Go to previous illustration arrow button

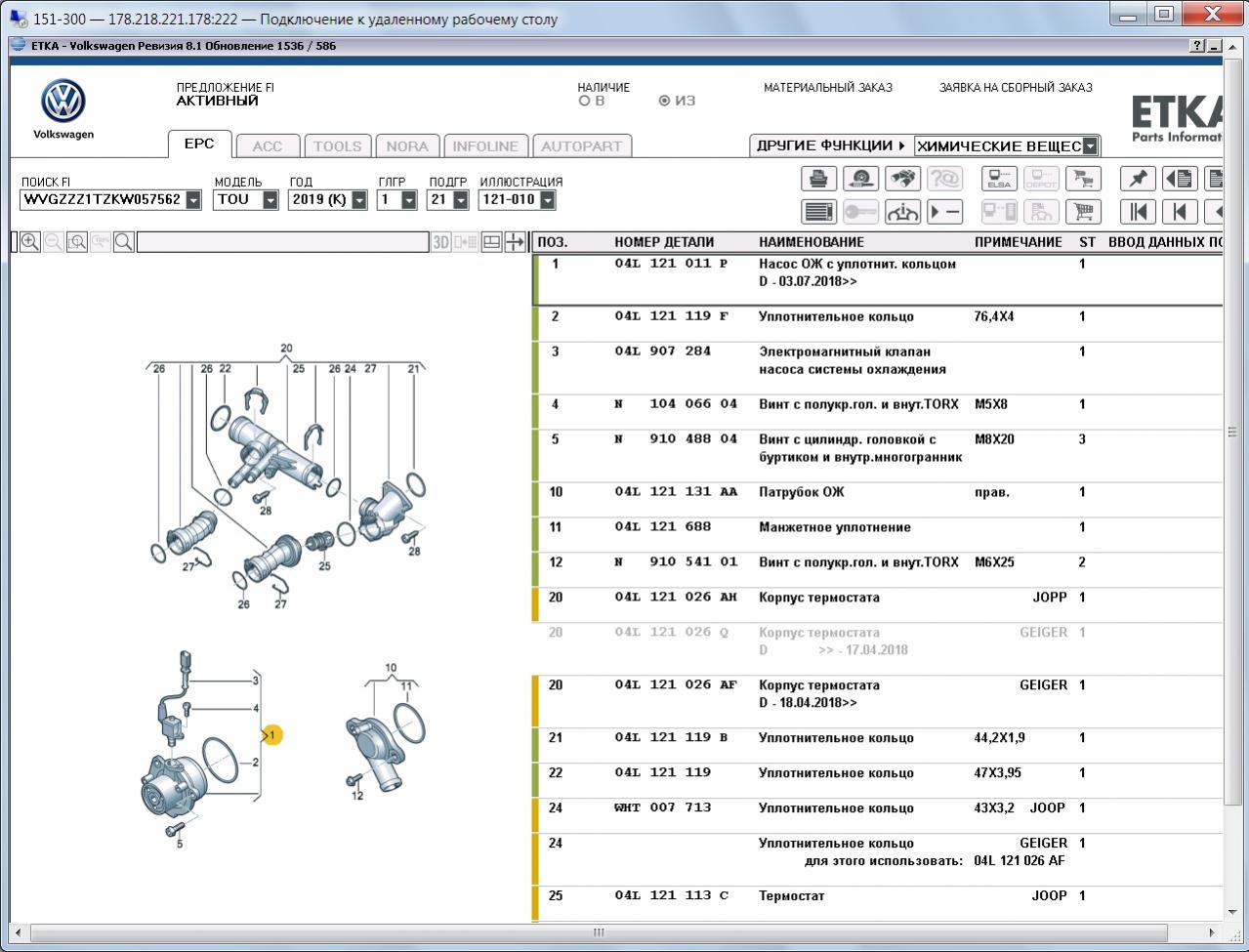[1180, 211]
